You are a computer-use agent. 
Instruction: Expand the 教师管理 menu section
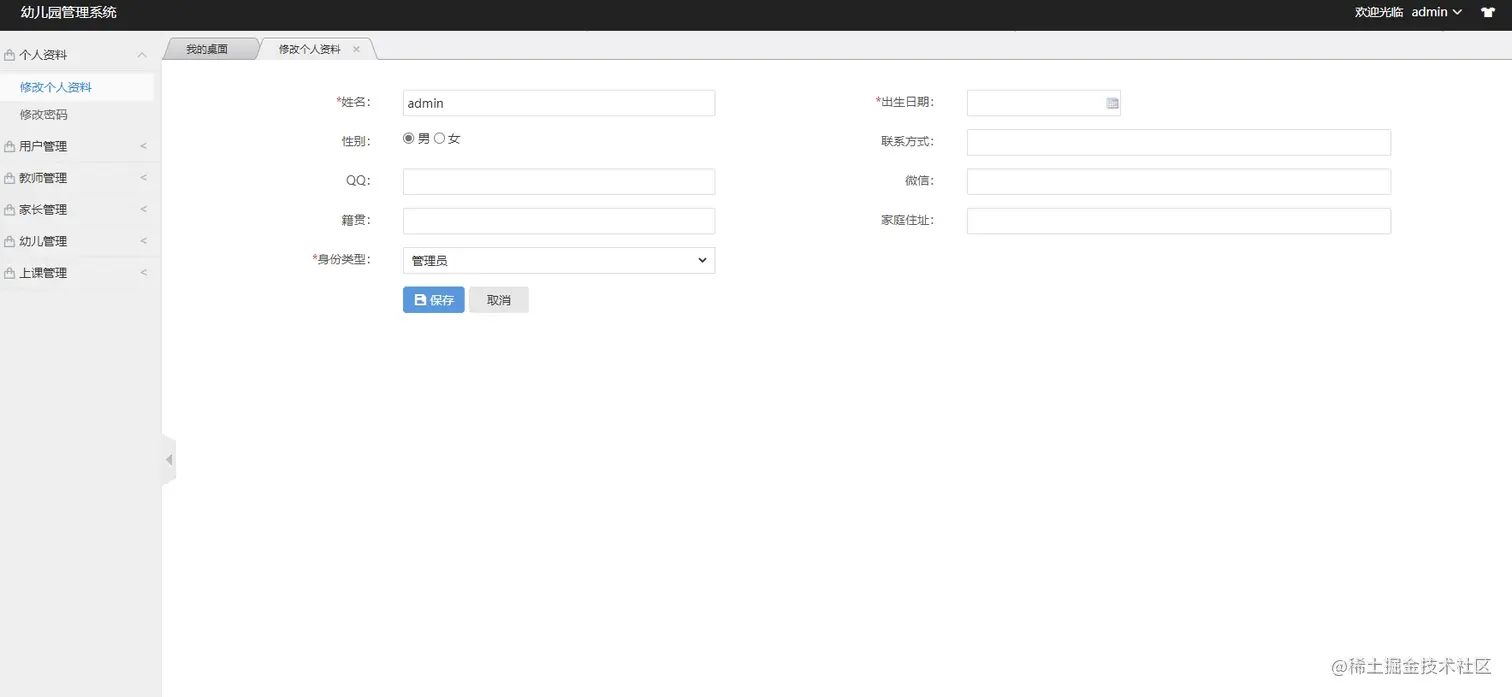[x=143, y=178]
